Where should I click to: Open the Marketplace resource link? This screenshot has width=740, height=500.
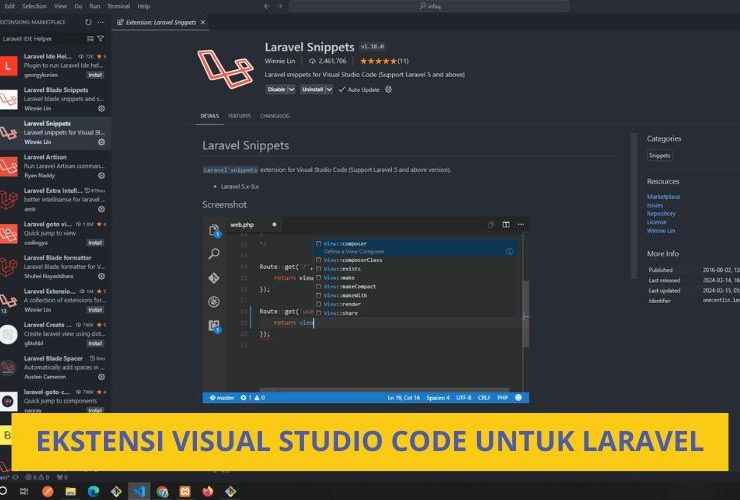click(663, 196)
